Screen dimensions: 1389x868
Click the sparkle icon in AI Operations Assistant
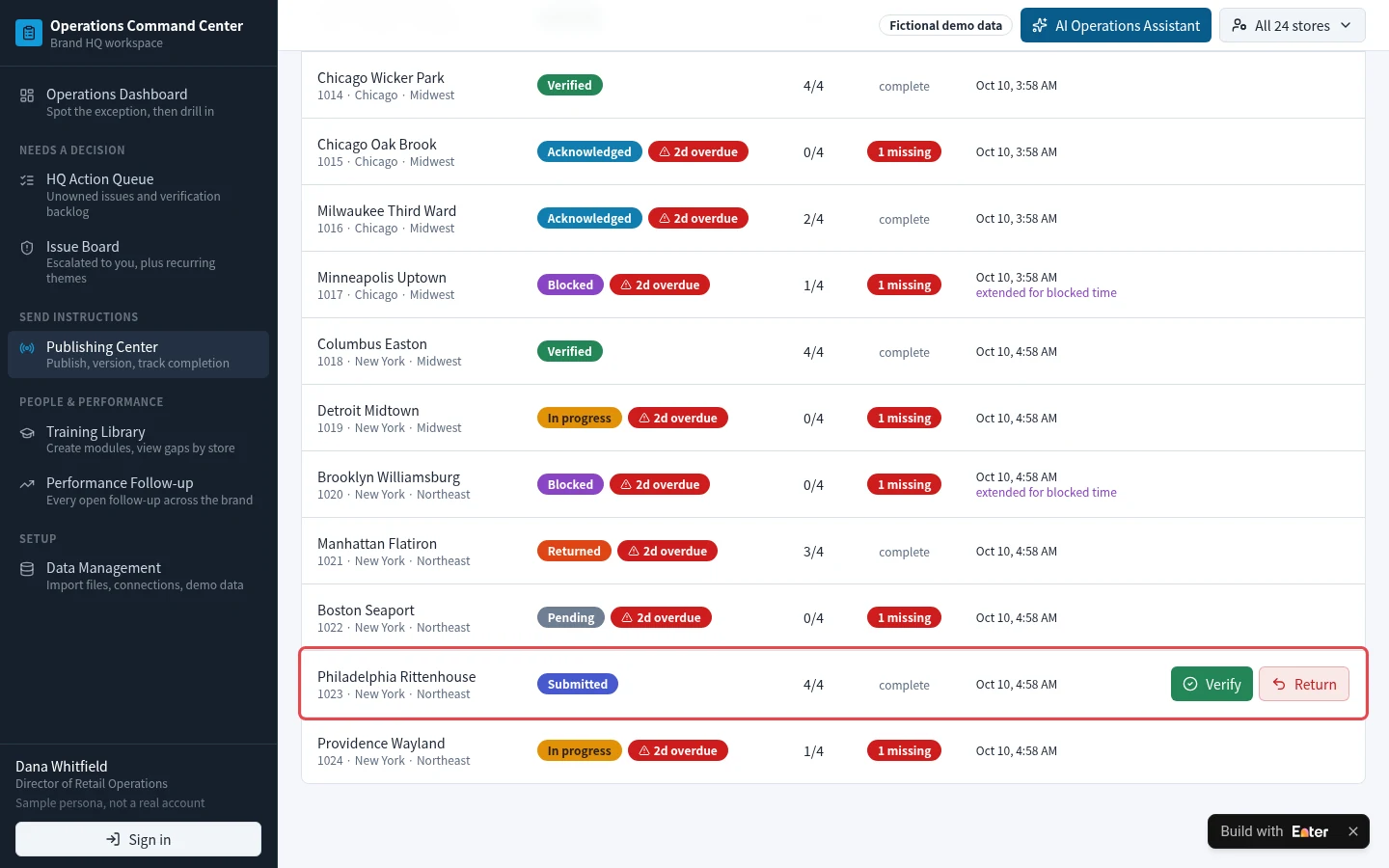click(1040, 26)
